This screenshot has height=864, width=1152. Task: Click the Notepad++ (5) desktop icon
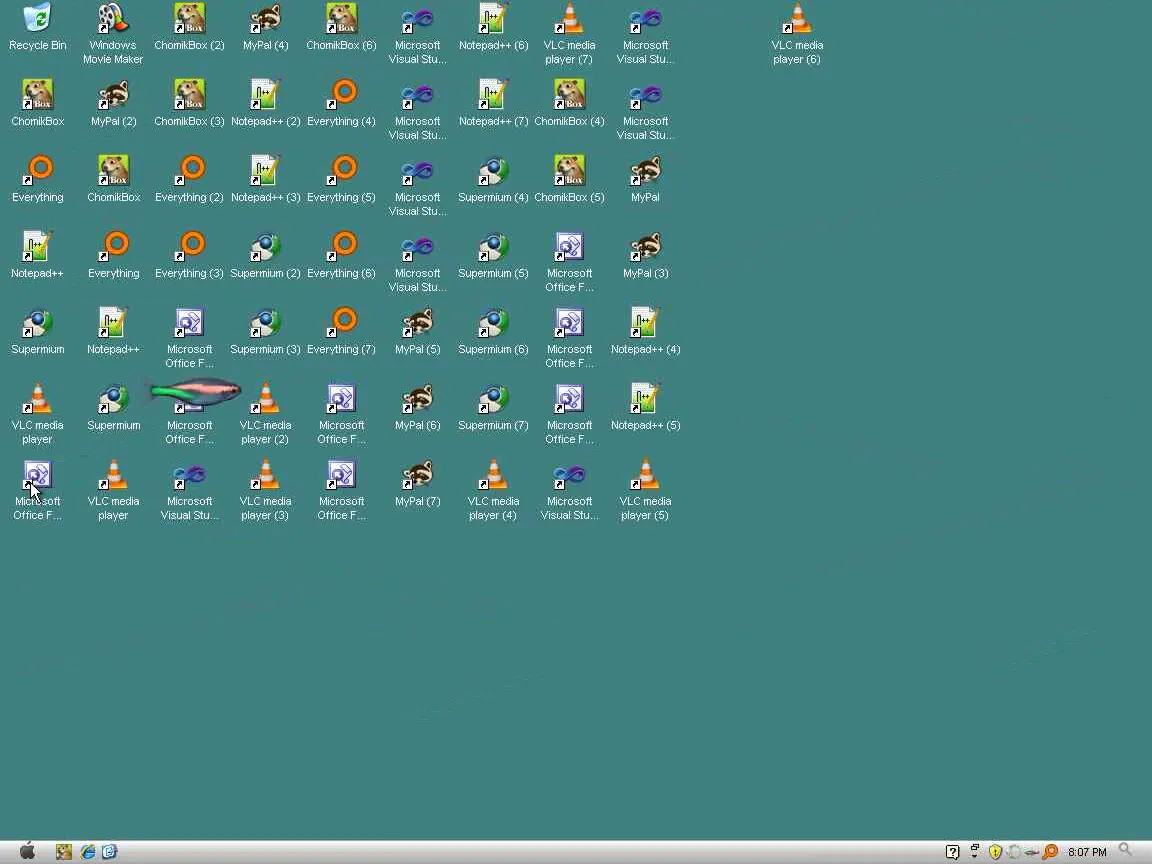coord(645,408)
